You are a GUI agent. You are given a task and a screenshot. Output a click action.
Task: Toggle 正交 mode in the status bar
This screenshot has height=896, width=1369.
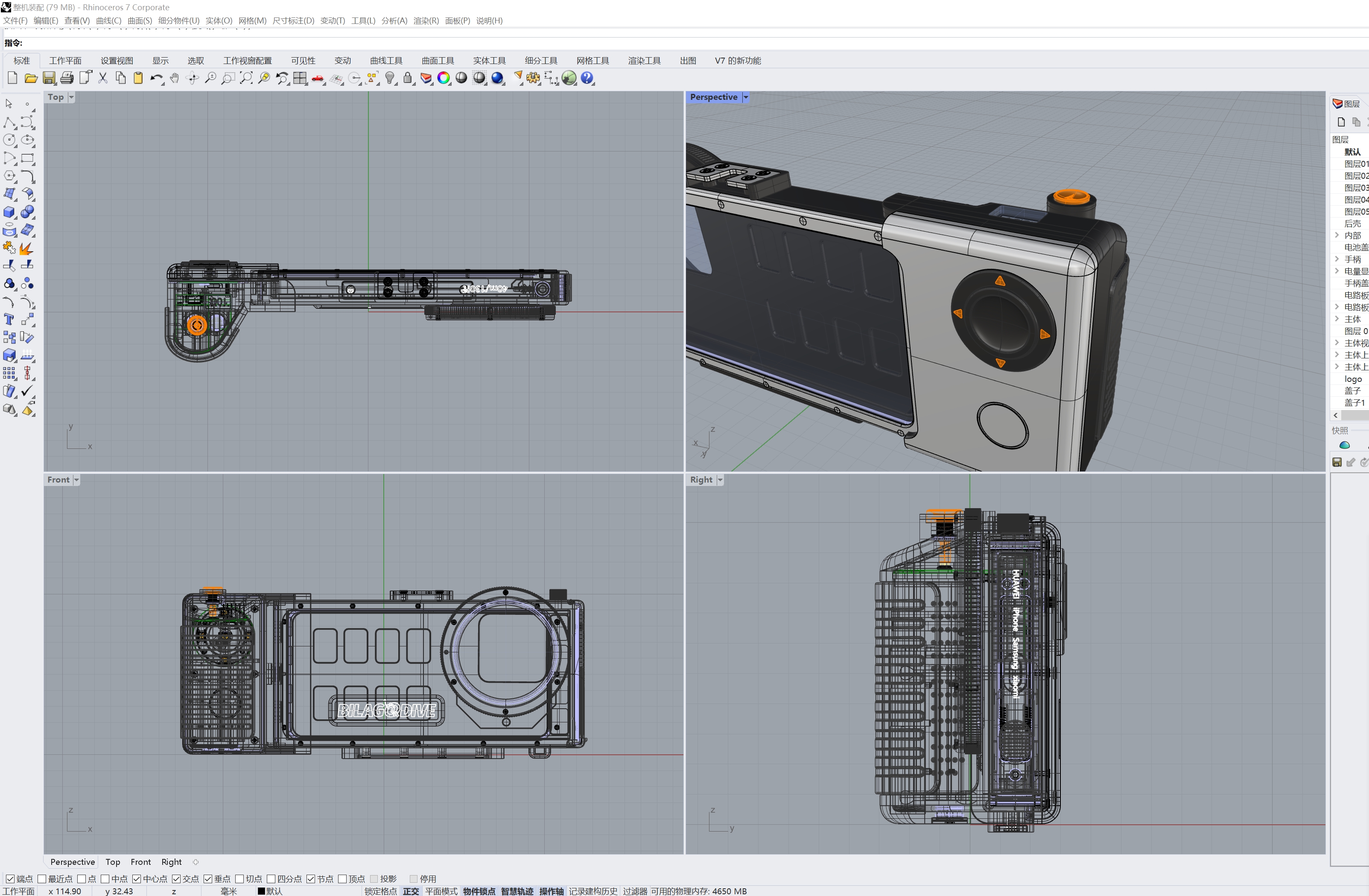[x=411, y=891]
